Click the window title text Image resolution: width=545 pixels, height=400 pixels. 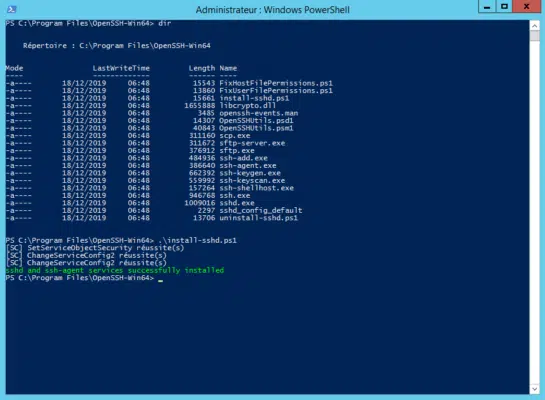click(272, 10)
